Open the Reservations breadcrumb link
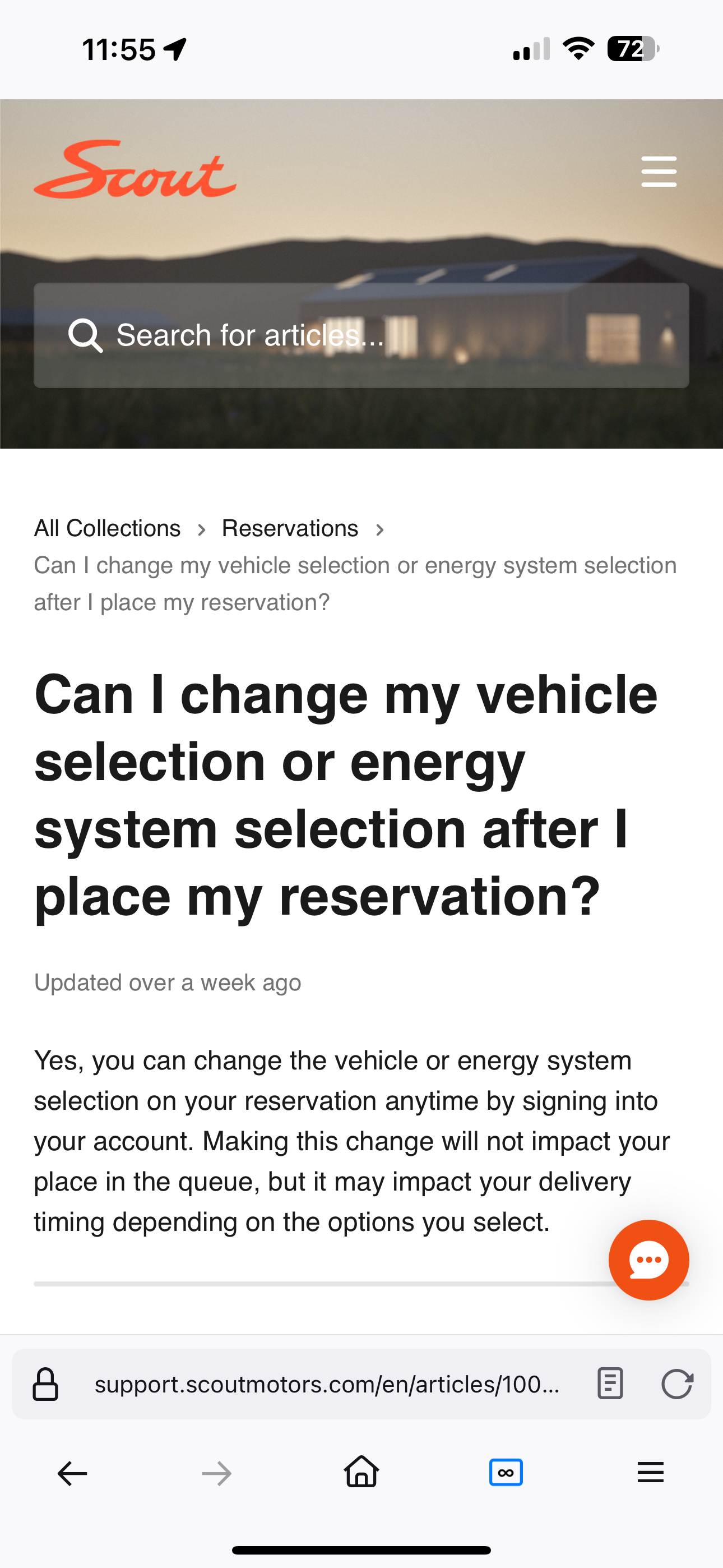Image resolution: width=723 pixels, height=1568 pixels. (x=290, y=528)
